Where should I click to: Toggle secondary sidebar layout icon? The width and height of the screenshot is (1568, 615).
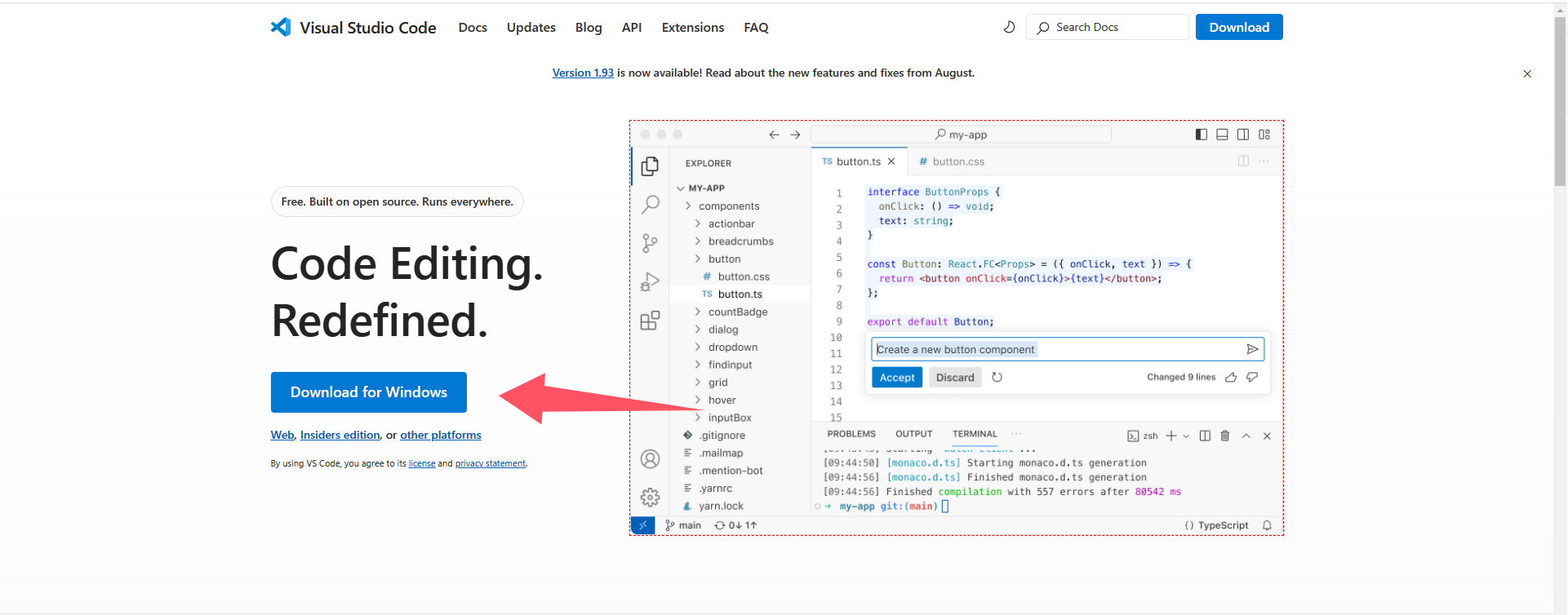(1243, 135)
